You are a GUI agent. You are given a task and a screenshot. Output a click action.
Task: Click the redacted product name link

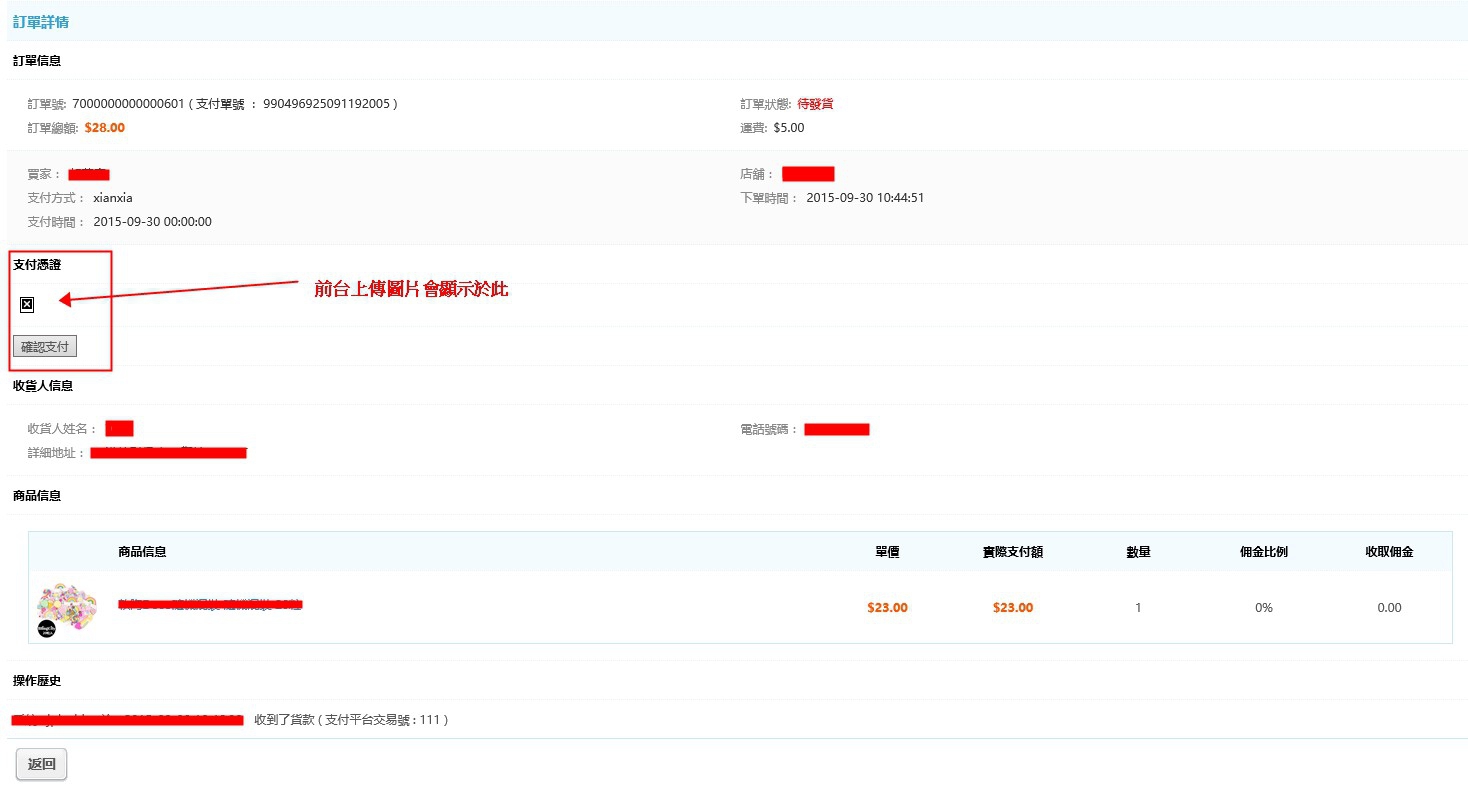210,604
